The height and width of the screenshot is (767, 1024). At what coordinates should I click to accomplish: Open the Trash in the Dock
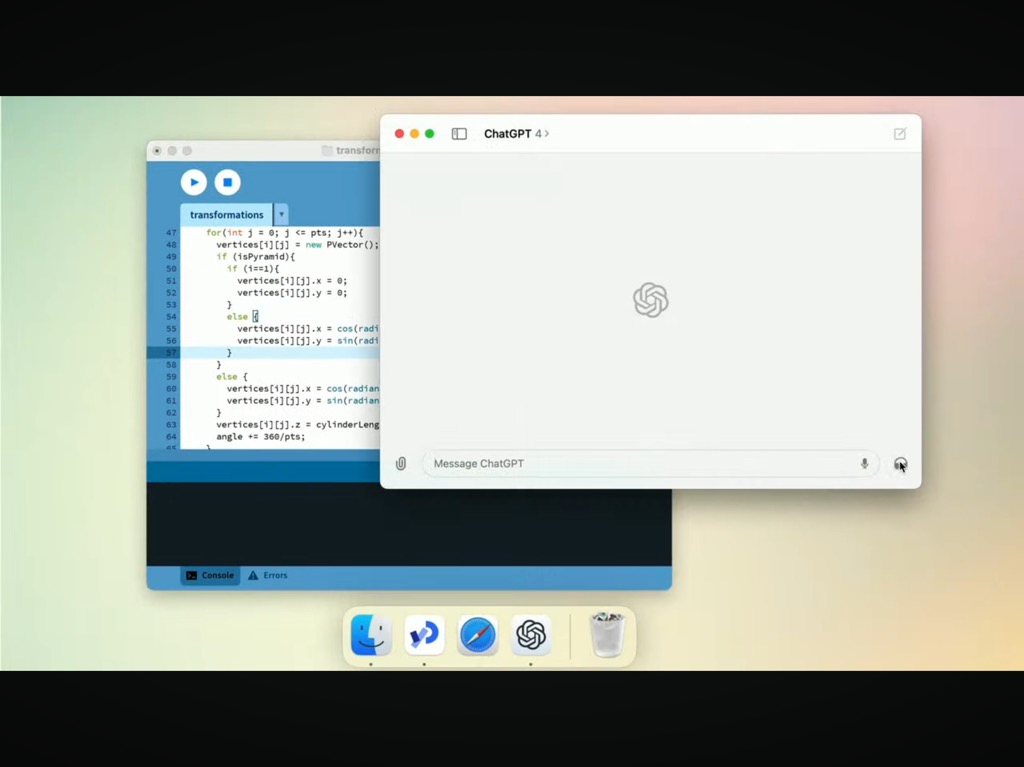pyautogui.click(x=607, y=635)
